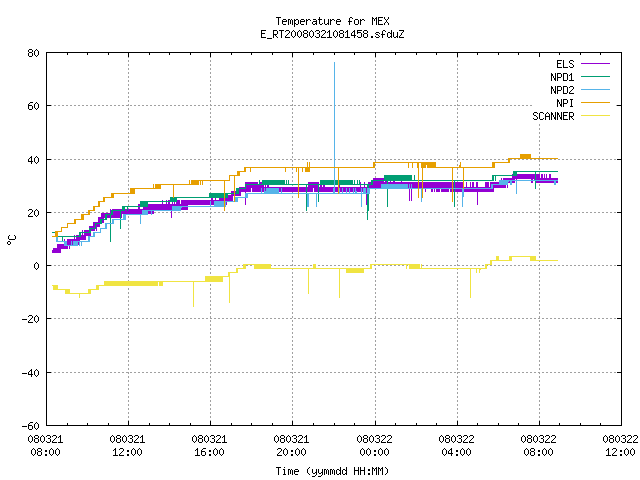Click the "Time (yymmdd HH:MM)" axis label
Image resolution: width=640 pixels, height=480 pixels.
(x=332, y=471)
